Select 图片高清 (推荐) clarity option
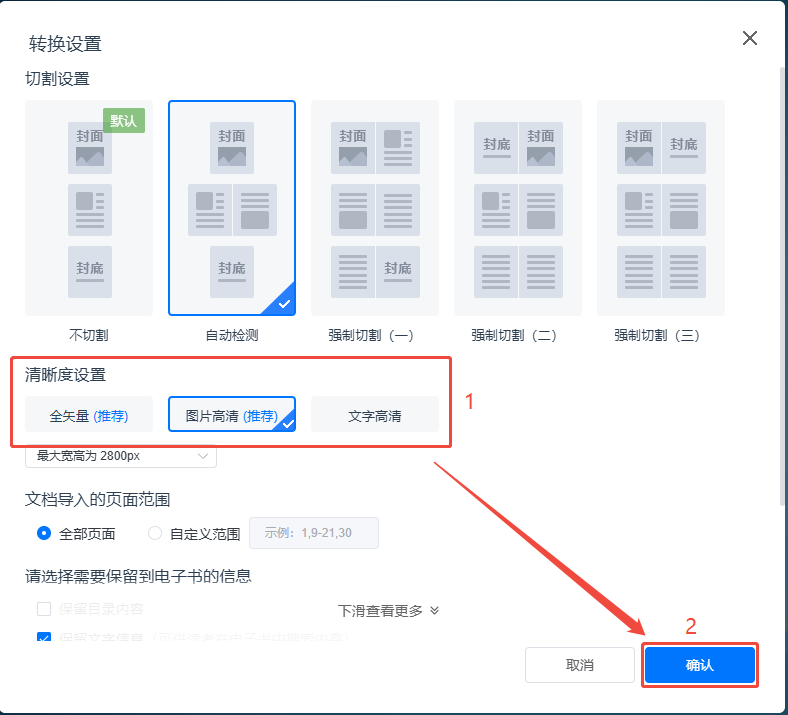 [x=232, y=415]
